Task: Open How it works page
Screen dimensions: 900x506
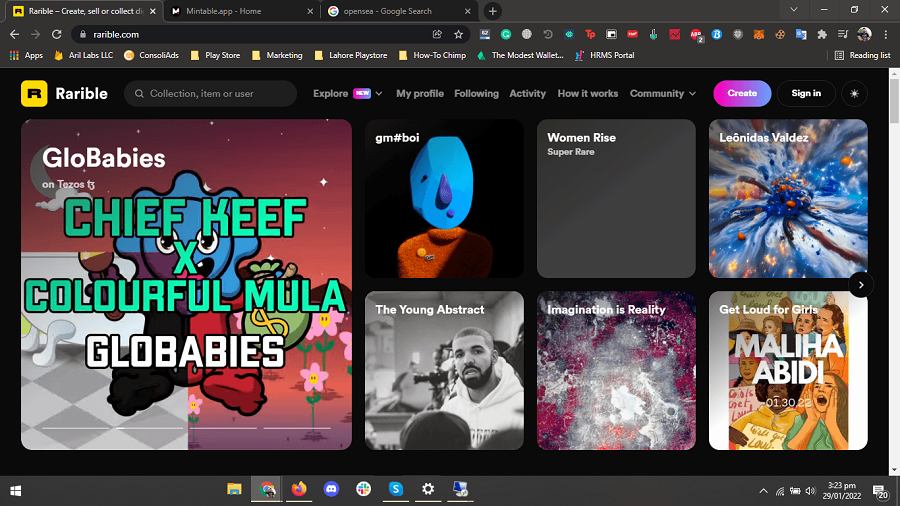Action: (588, 94)
